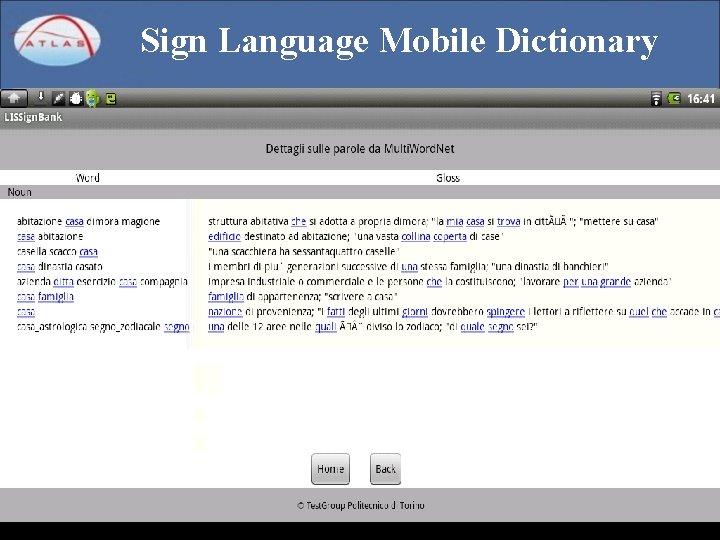Click the 'Gloss' column header
The image size is (720, 540).
point(448,178)
